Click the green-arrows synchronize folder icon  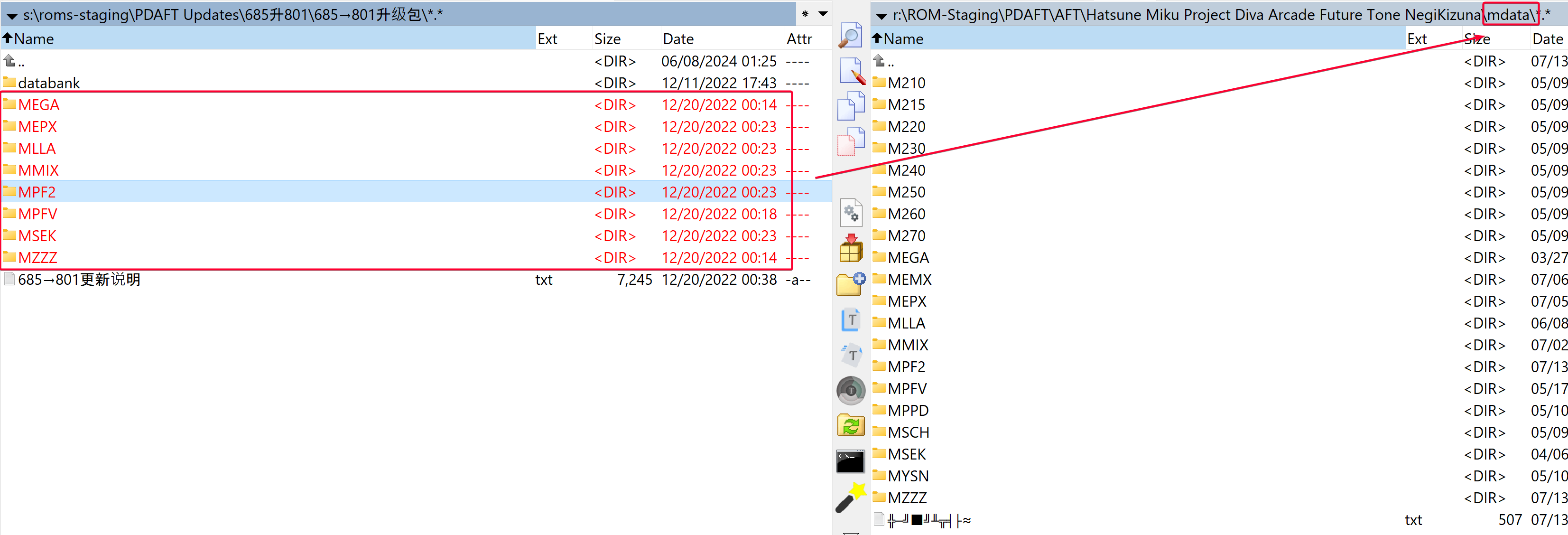(x=851, y=425)
